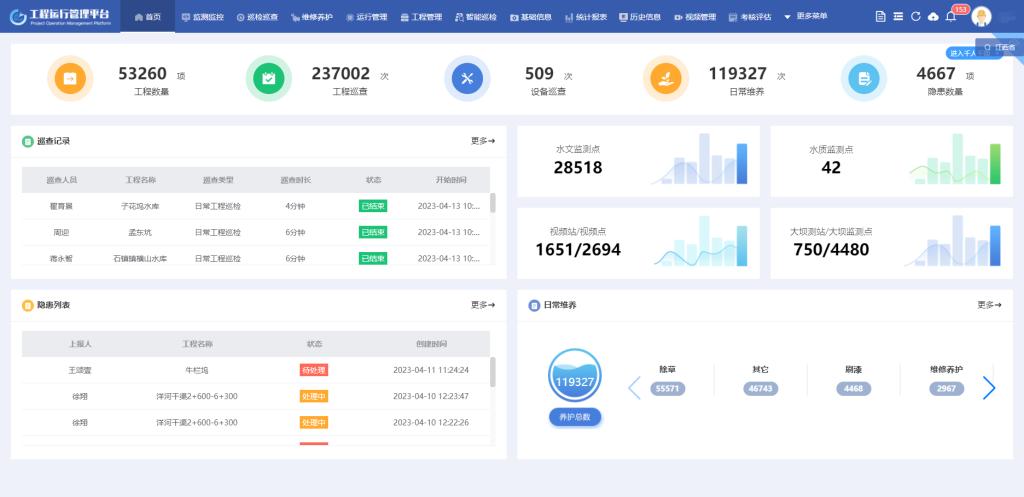The height and width of the screenshot is (497, 1024).
Task: Open the 统计报表 menu
Action: tap(585, 17)
